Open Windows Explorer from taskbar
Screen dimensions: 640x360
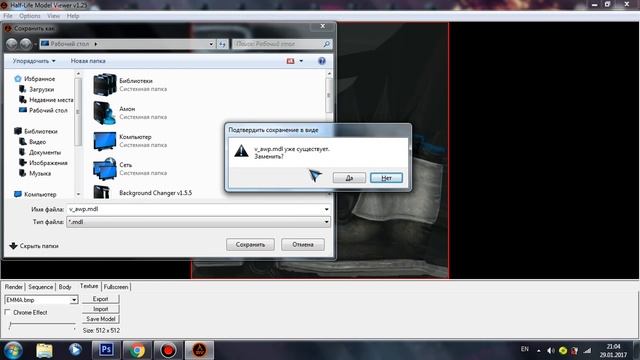click(x=44, y=350)
